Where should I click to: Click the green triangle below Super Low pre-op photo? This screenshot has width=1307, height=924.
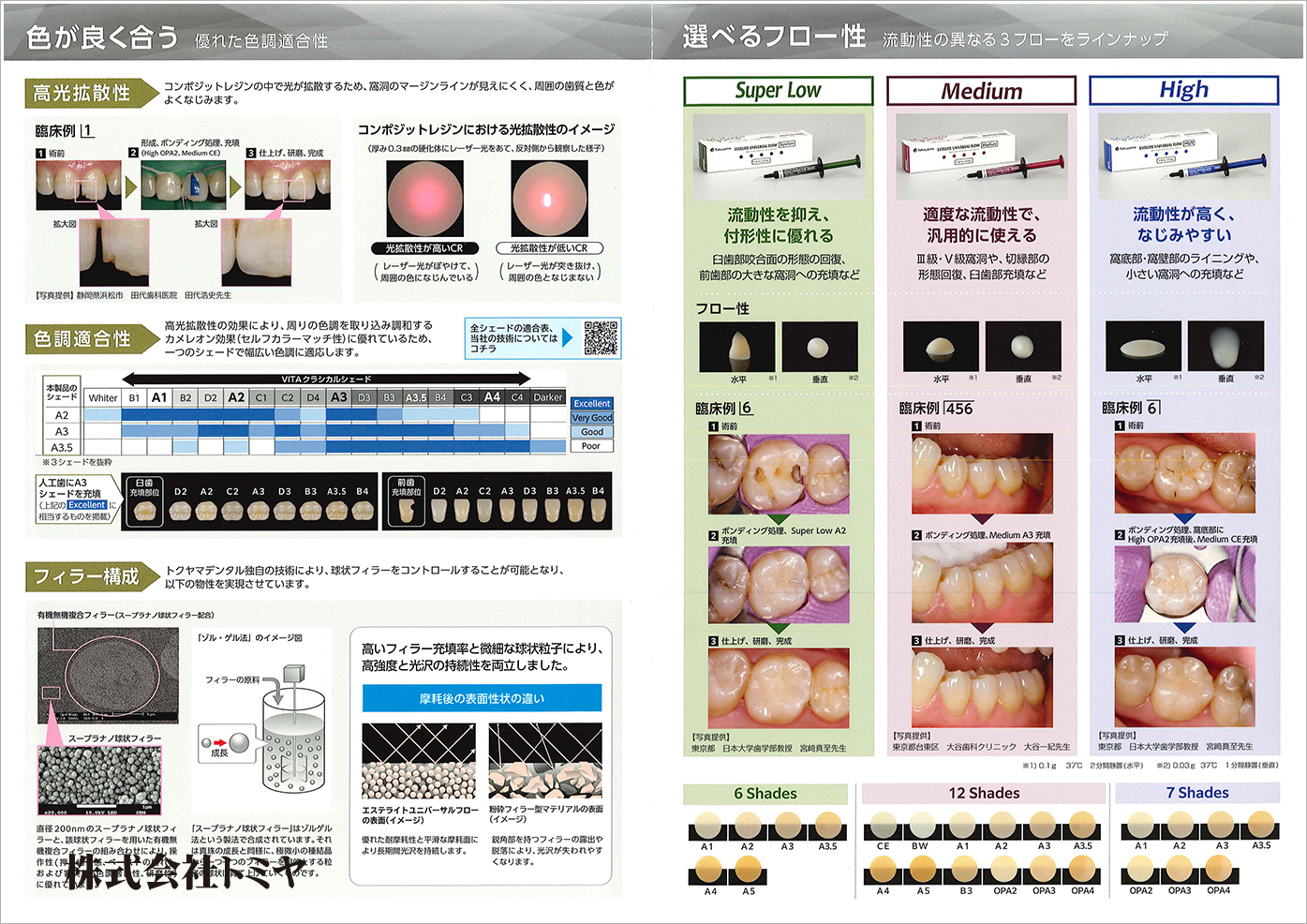(779, 520)
